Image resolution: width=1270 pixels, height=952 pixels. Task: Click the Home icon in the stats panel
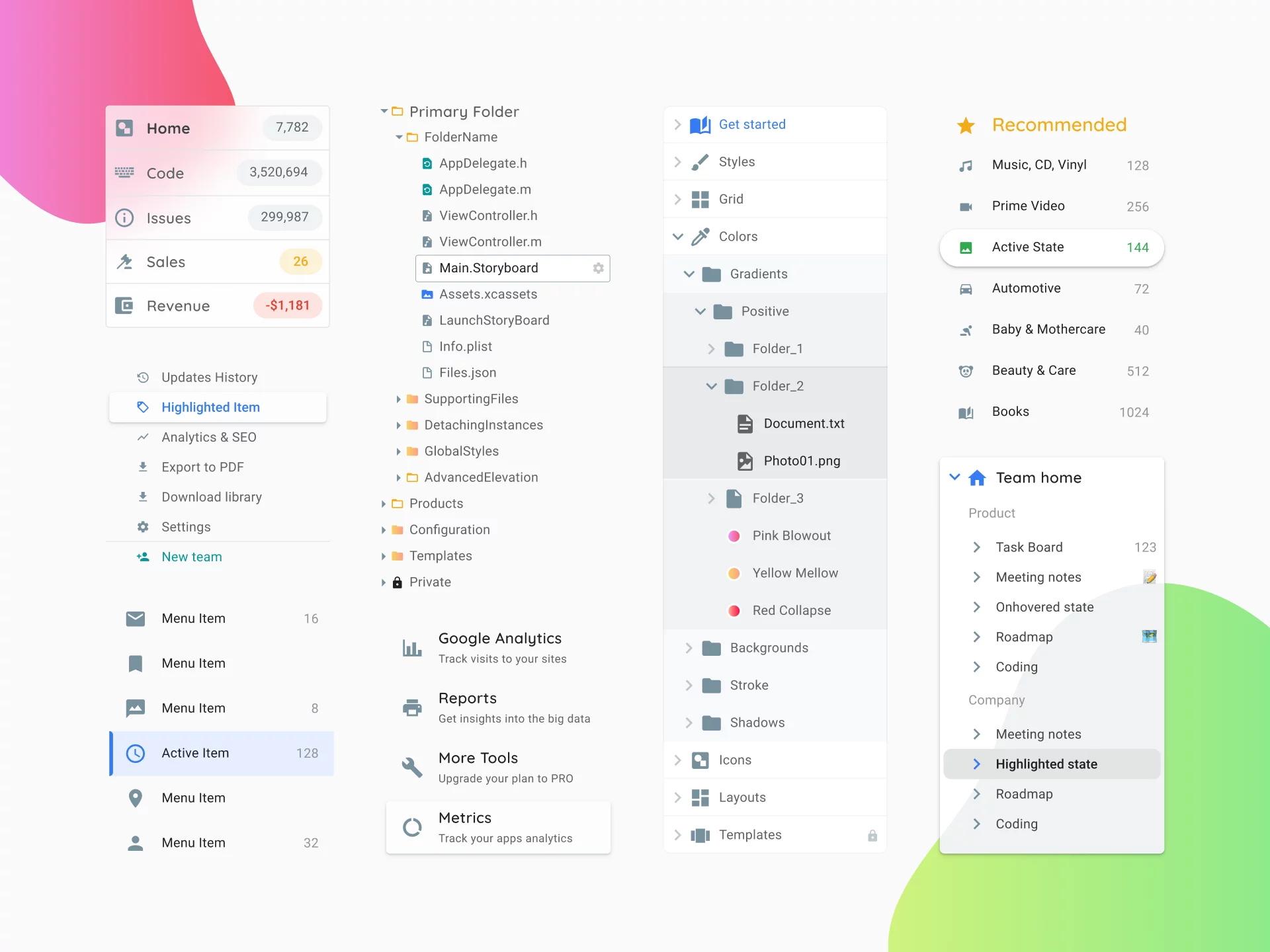pyautogui.click(x=124, y=128)
